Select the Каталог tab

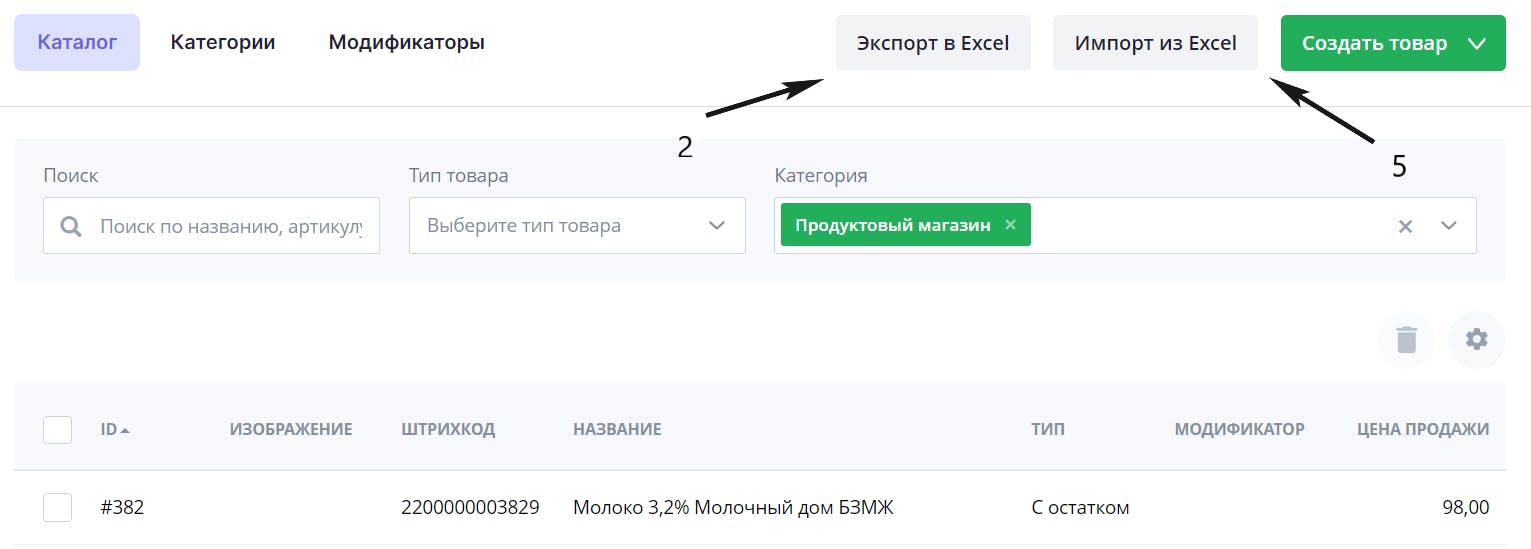(x=77, y=42)
